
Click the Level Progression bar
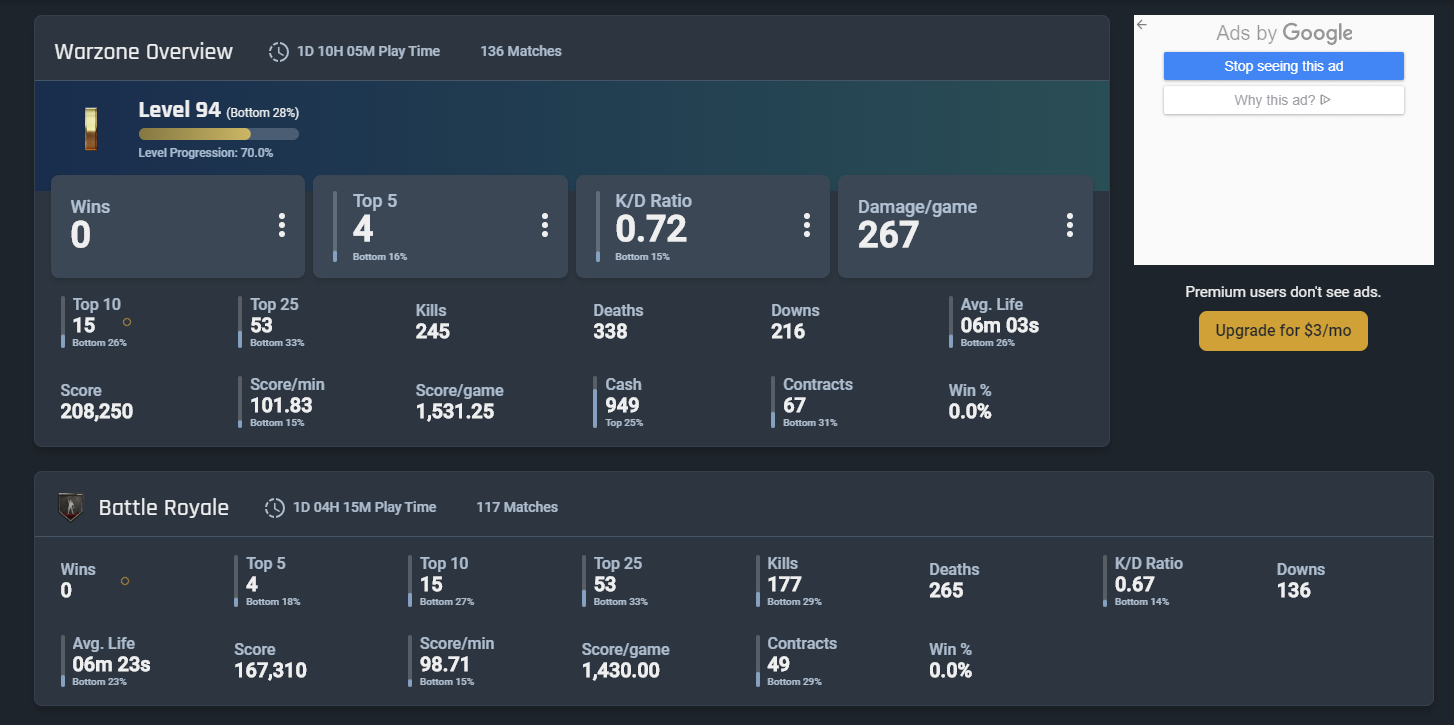pos(218,133)
